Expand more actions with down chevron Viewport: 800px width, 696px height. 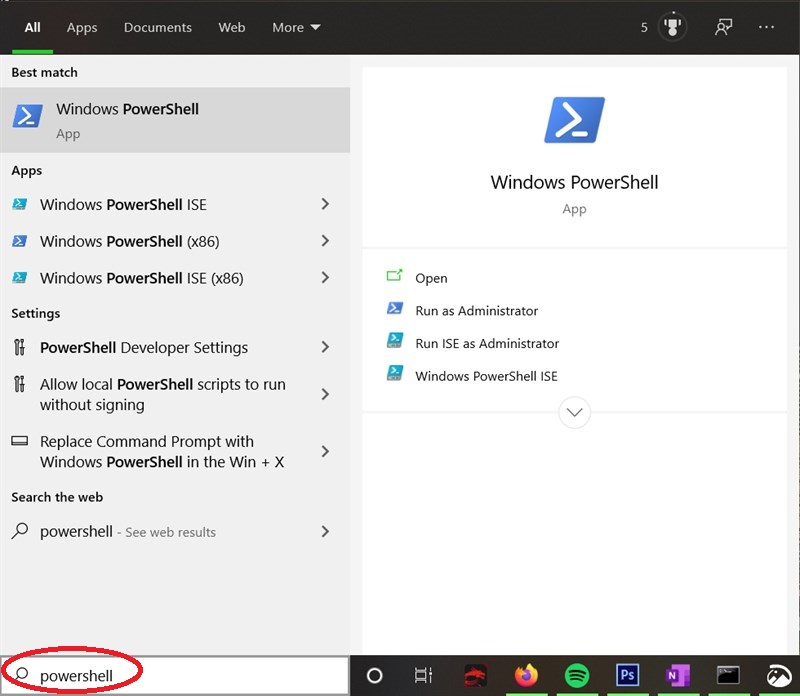575,412
